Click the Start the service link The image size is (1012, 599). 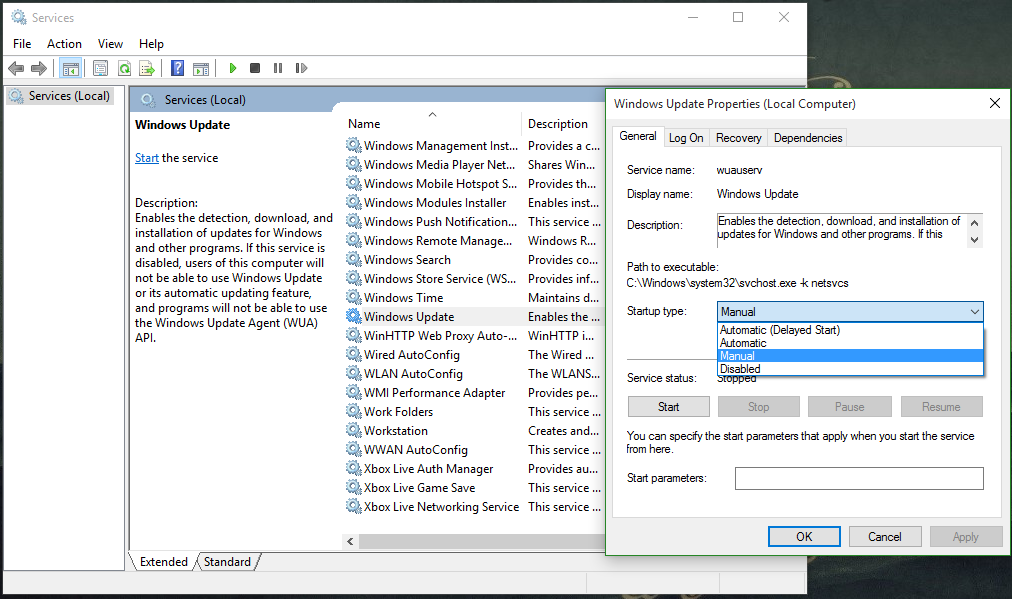[x=147, y=157]
